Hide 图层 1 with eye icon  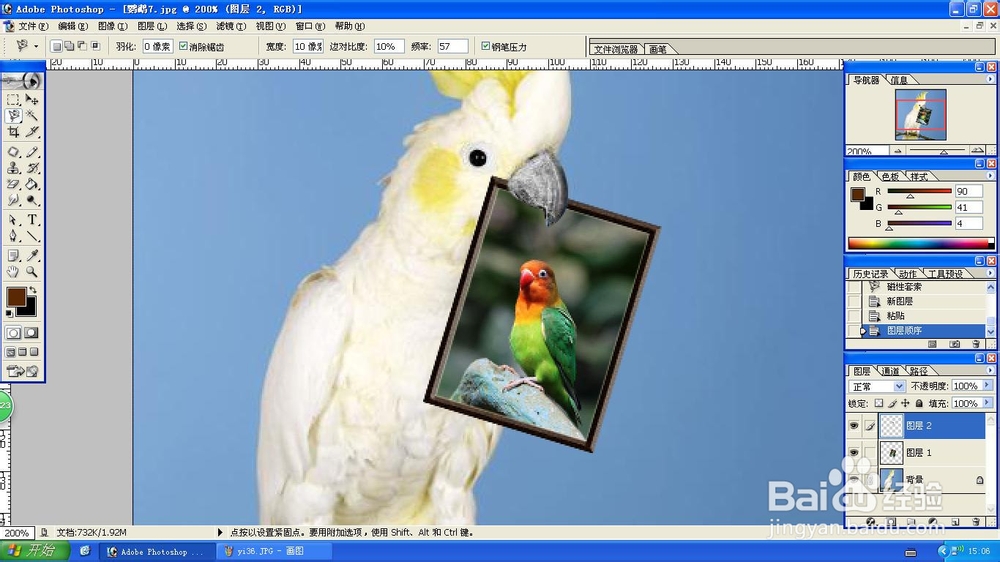pos(854,452)
